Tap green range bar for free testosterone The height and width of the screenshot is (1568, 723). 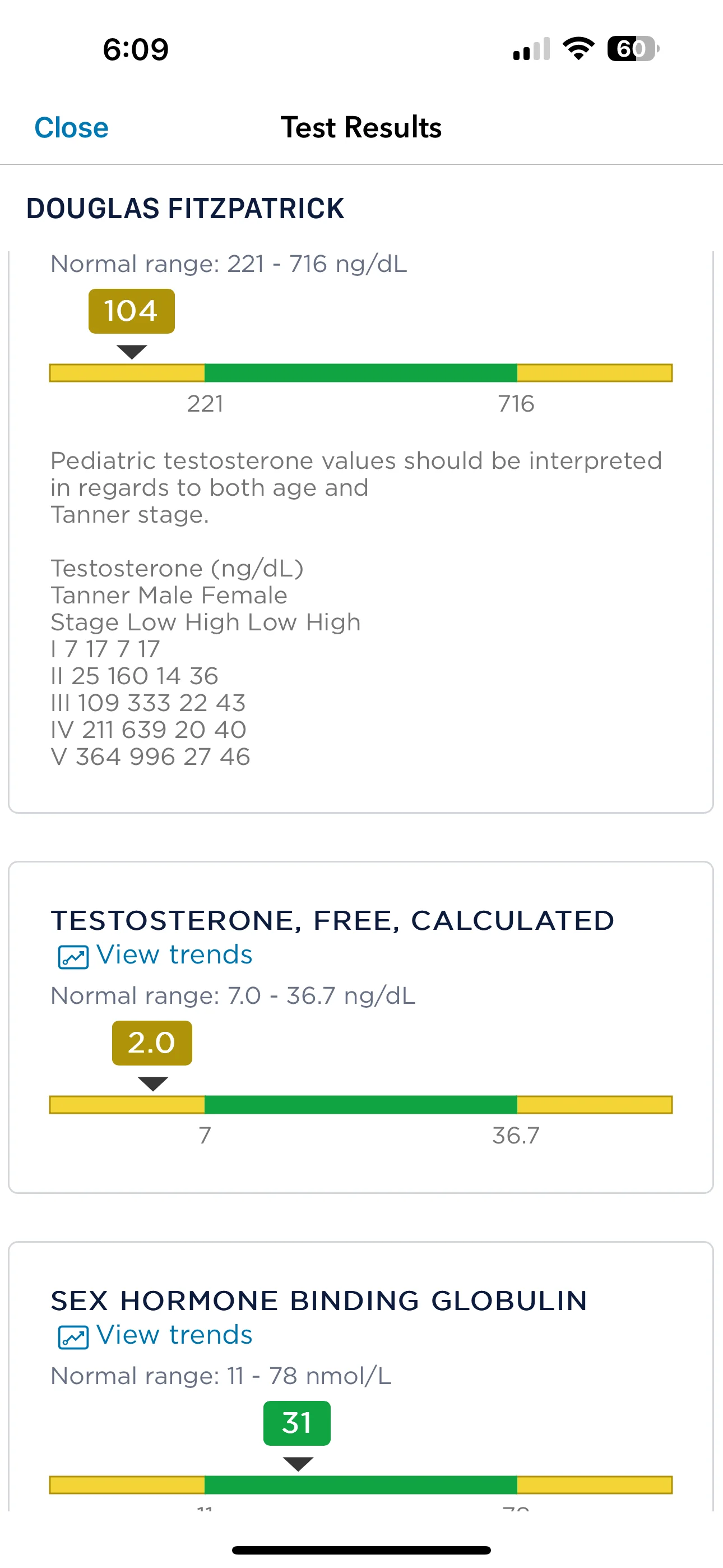(x=361, y=1104)
